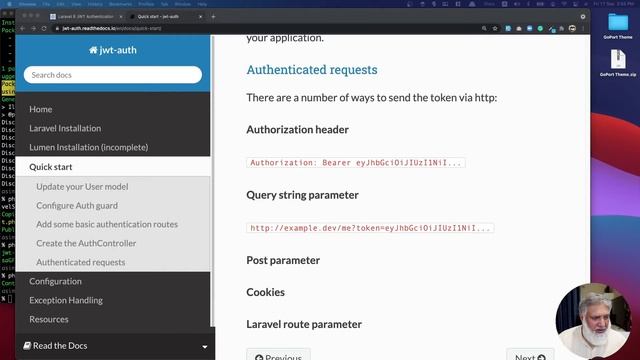This screenshot has width=640, height=360.
Task: Click the Post parameter subheading
Action: (283, 260)
